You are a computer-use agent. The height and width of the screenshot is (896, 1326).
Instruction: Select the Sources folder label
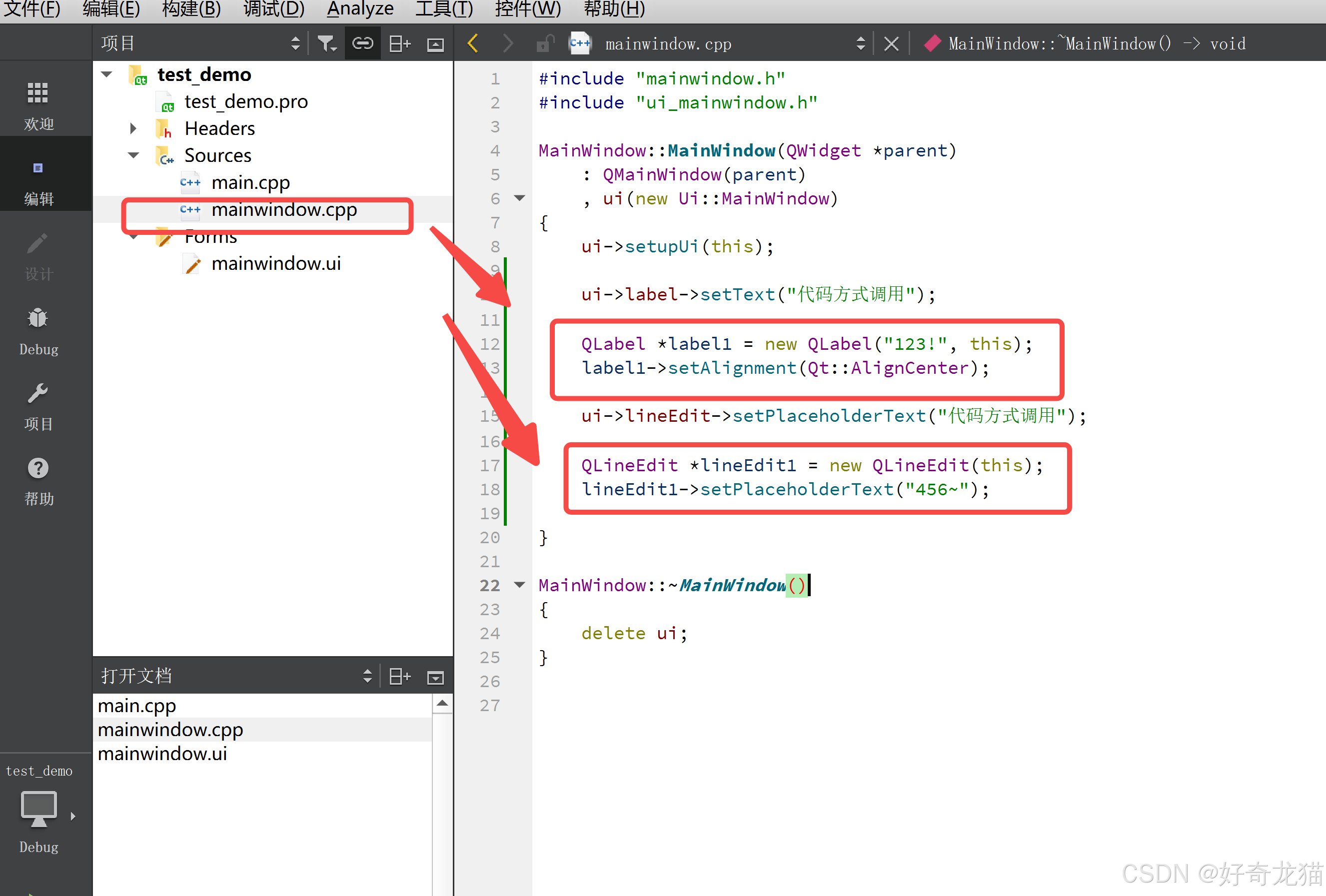tap(217, 155)
